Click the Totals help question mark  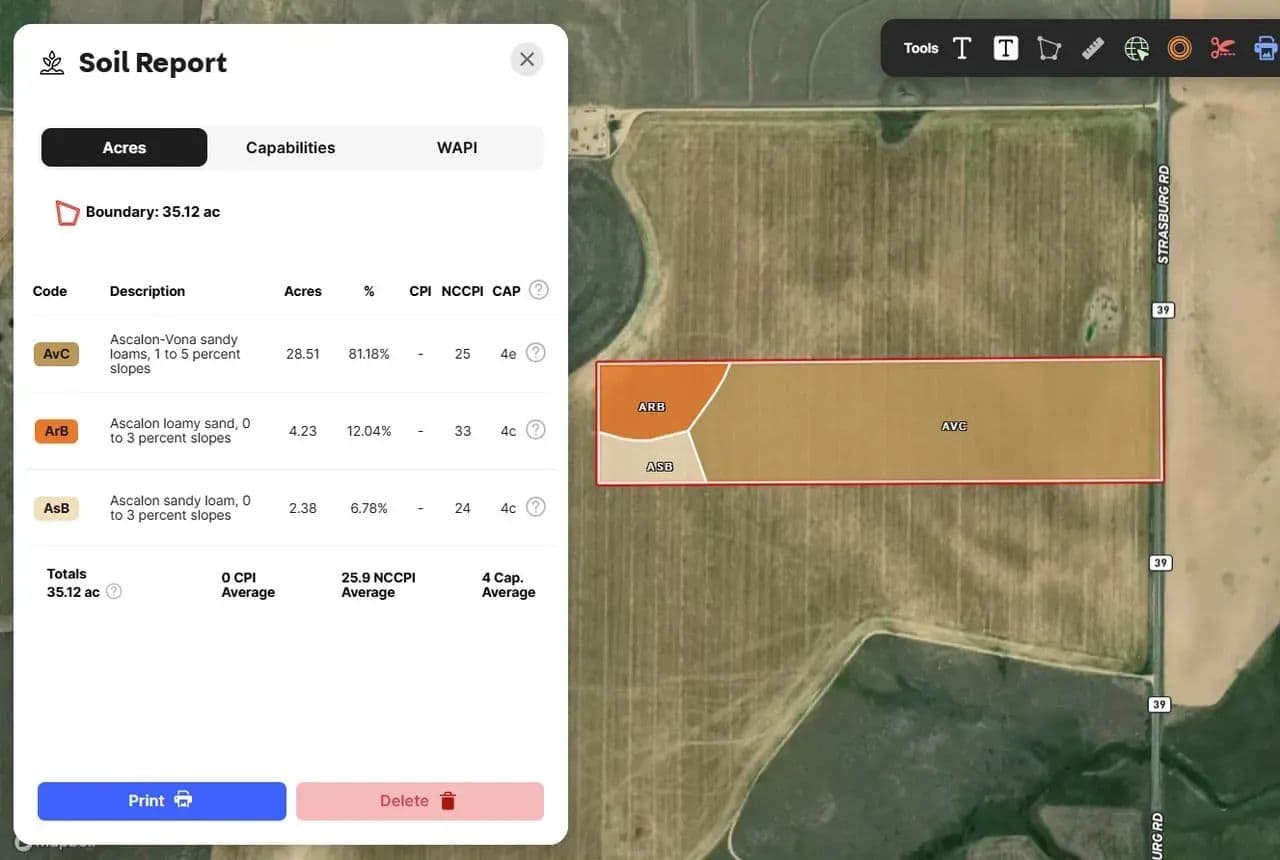(x=114, y=591)
